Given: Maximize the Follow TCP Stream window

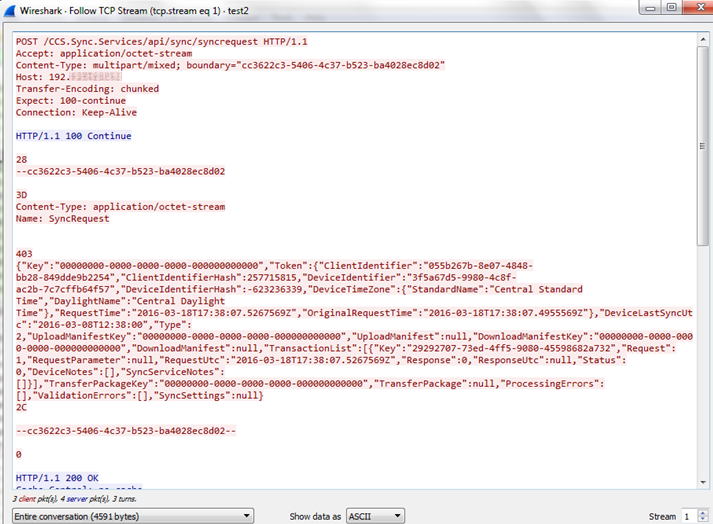Looking at the screenshot, I should pyautogui.click(x=672, y=7).
